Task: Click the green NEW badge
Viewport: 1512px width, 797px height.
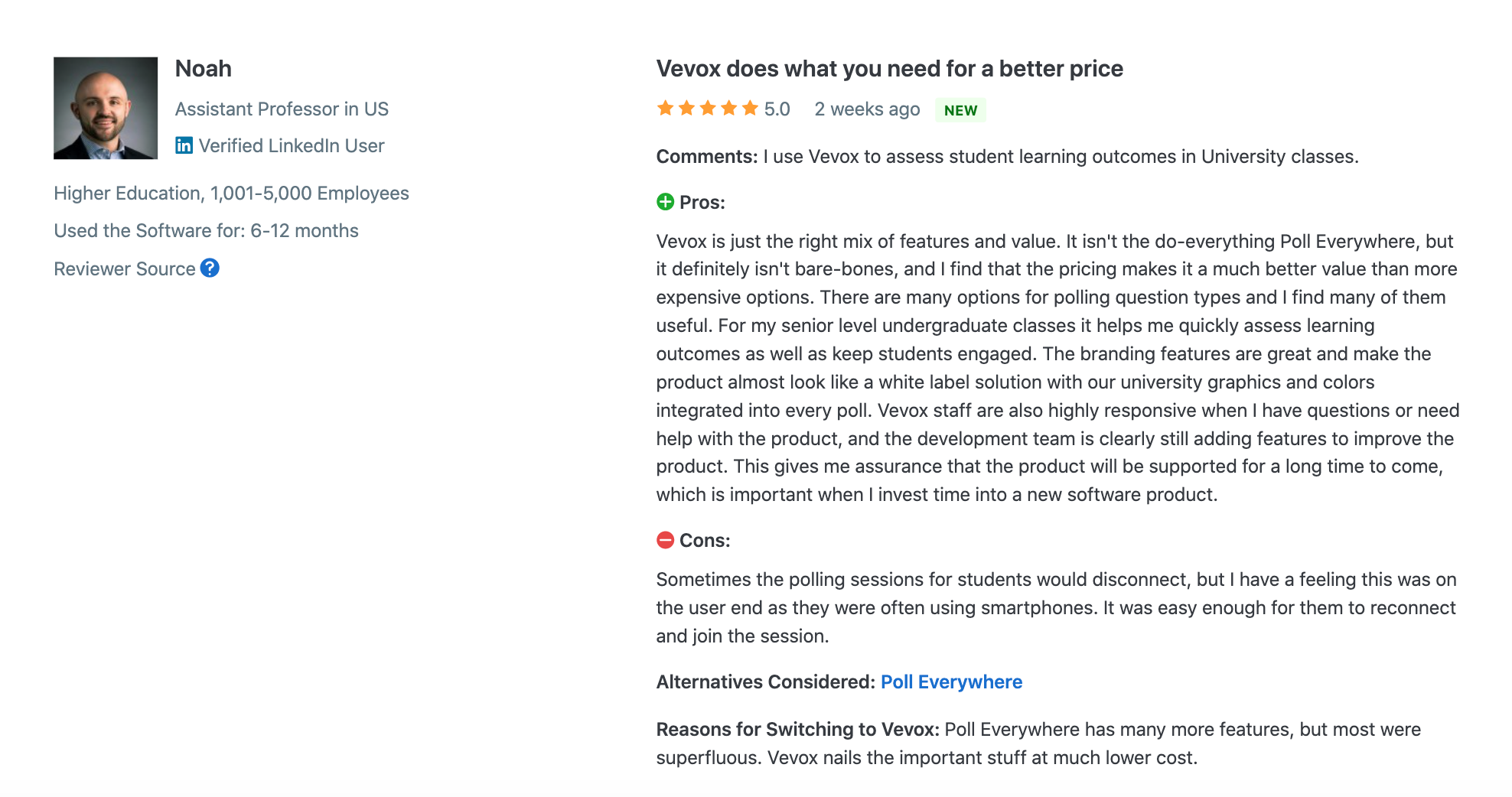Action: tap(960, 110)
